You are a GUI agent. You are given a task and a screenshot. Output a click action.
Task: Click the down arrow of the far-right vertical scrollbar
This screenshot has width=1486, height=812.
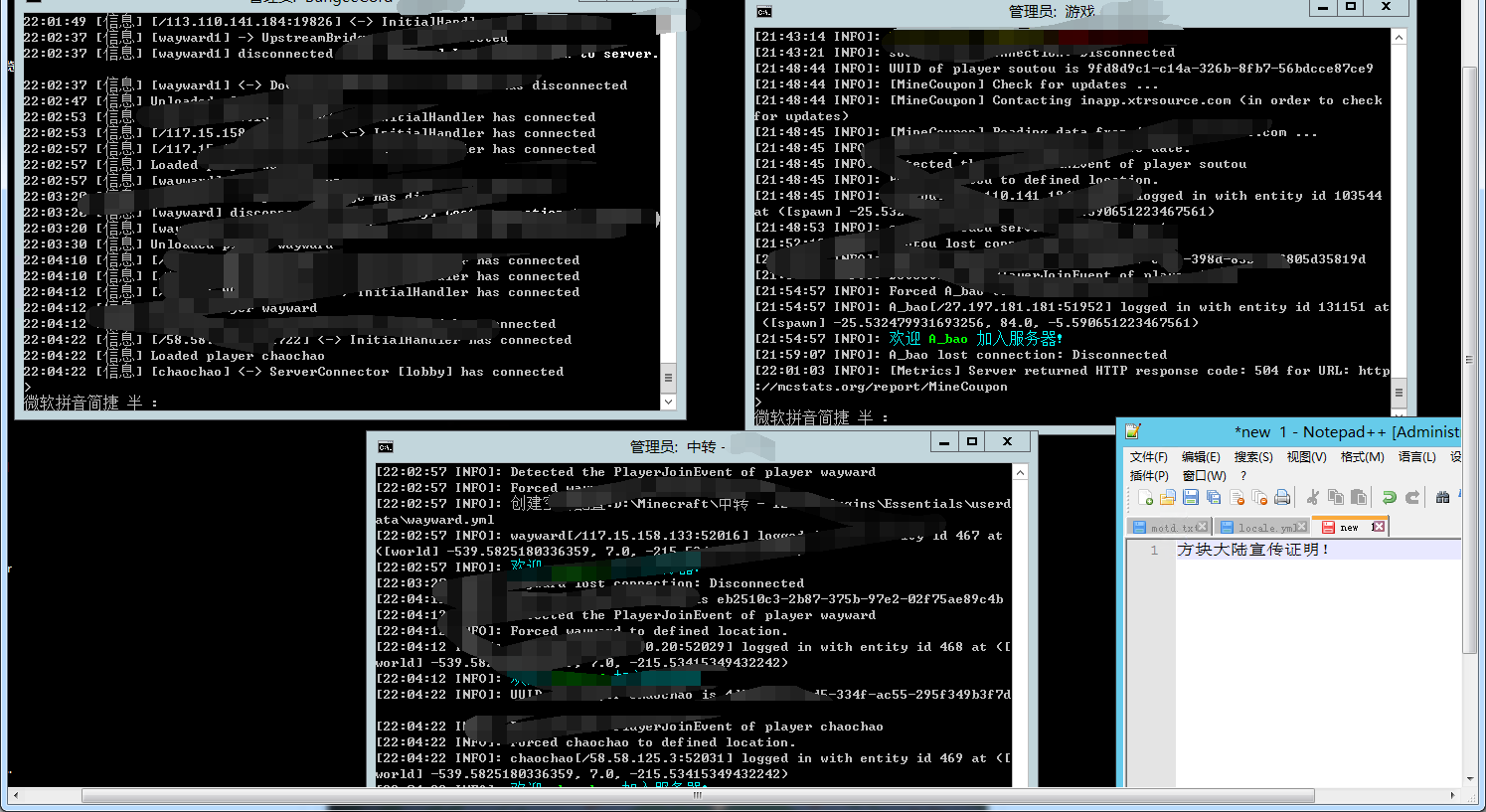point(1470,779)
